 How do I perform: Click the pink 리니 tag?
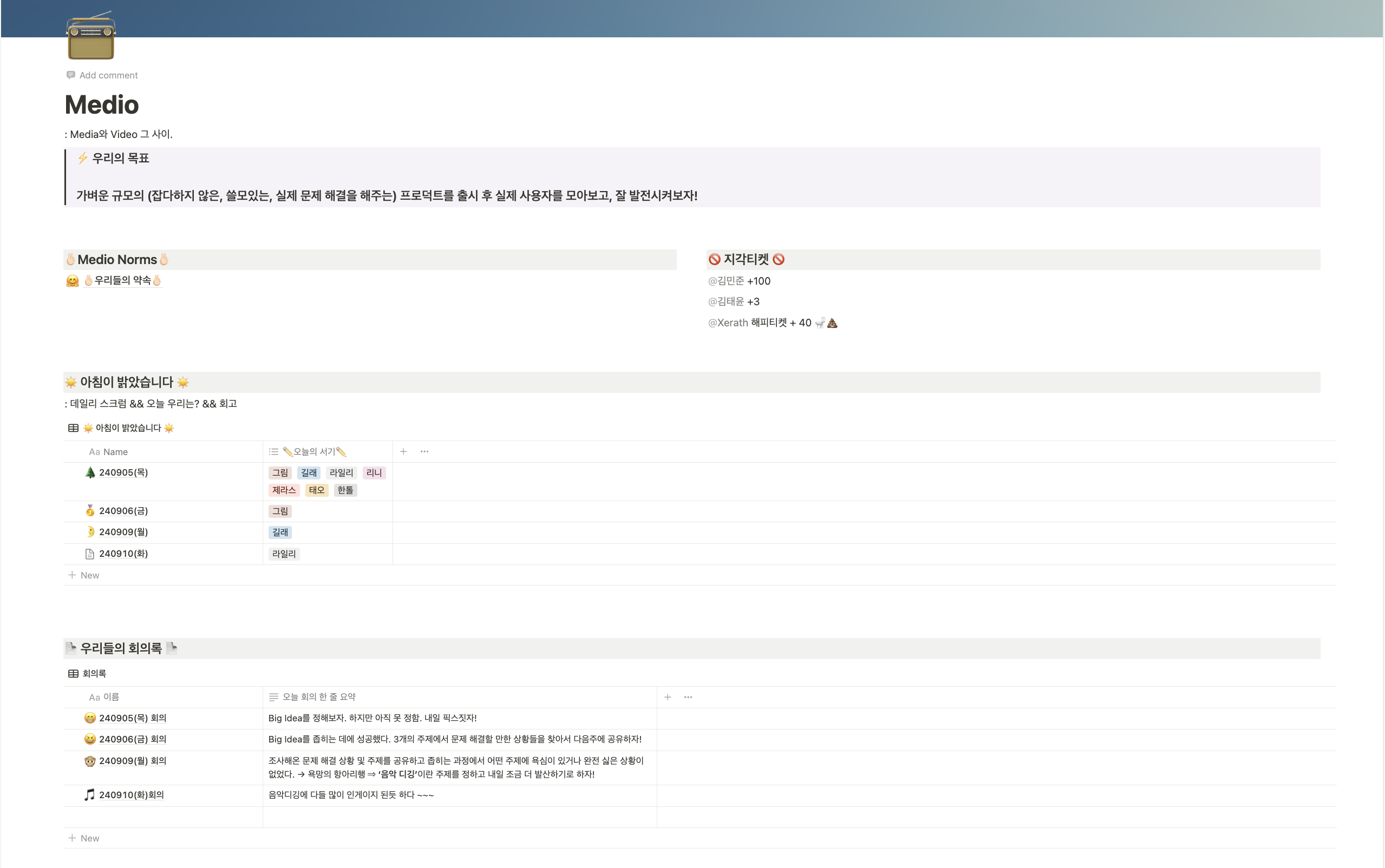point(374,472)
